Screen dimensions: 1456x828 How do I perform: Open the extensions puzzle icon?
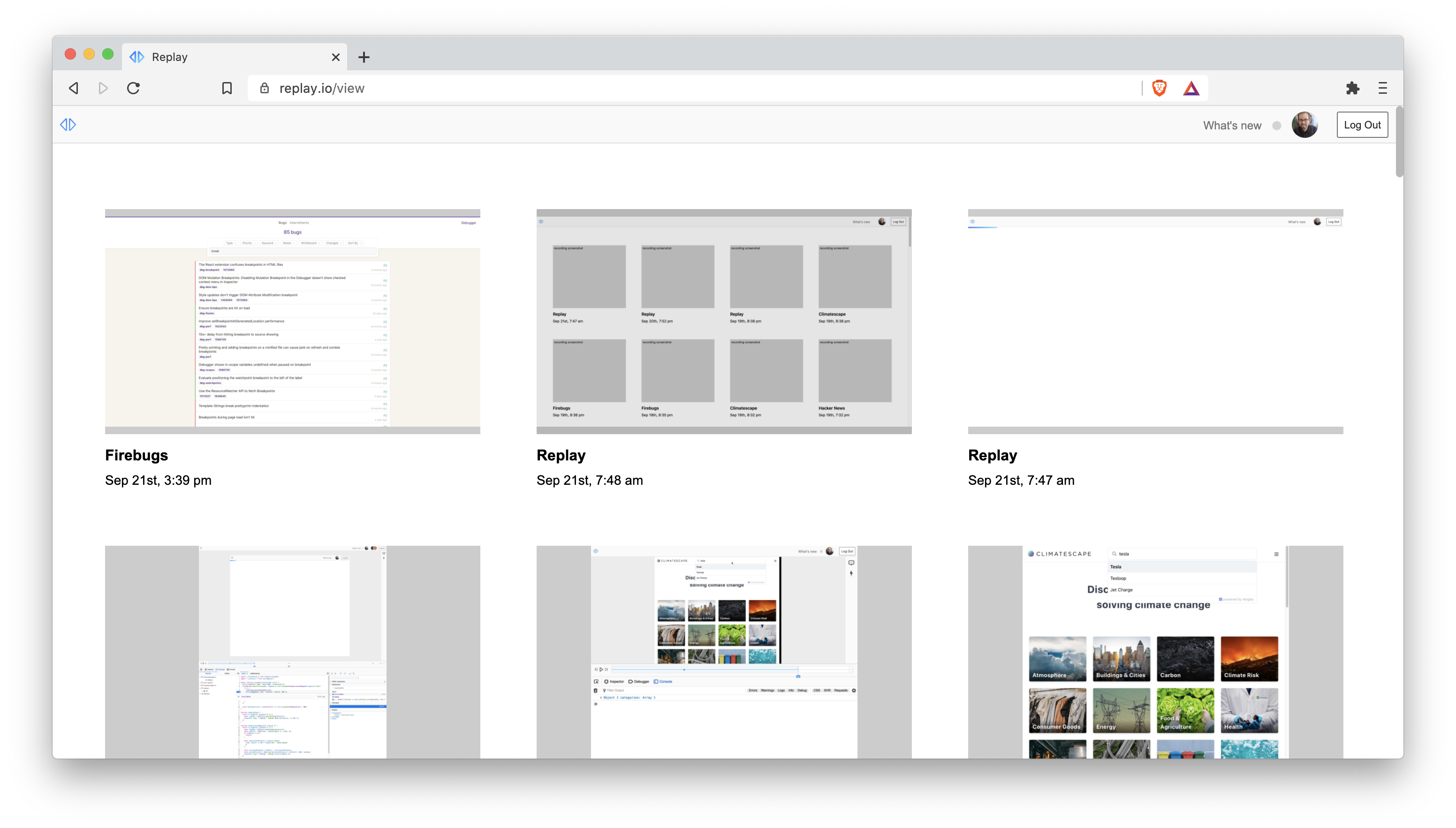(1352, 88)
